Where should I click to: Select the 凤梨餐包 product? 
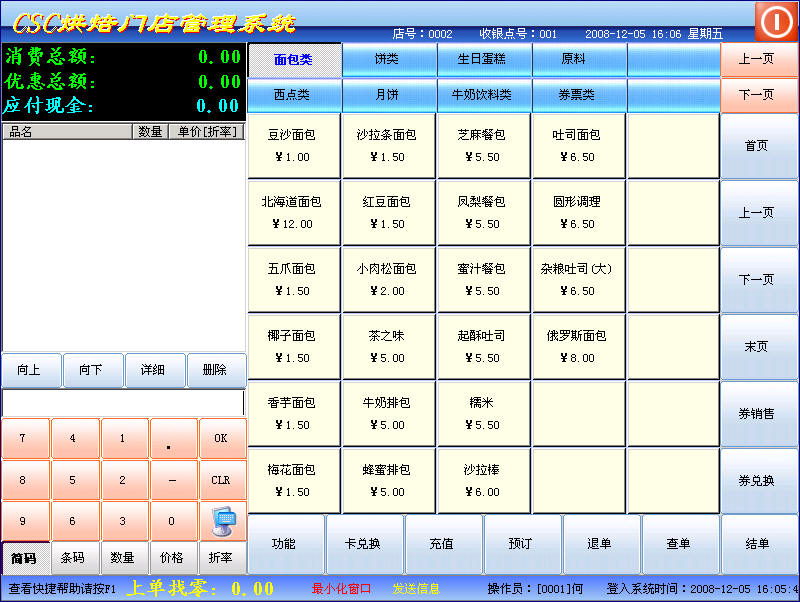tap(484, 213)
